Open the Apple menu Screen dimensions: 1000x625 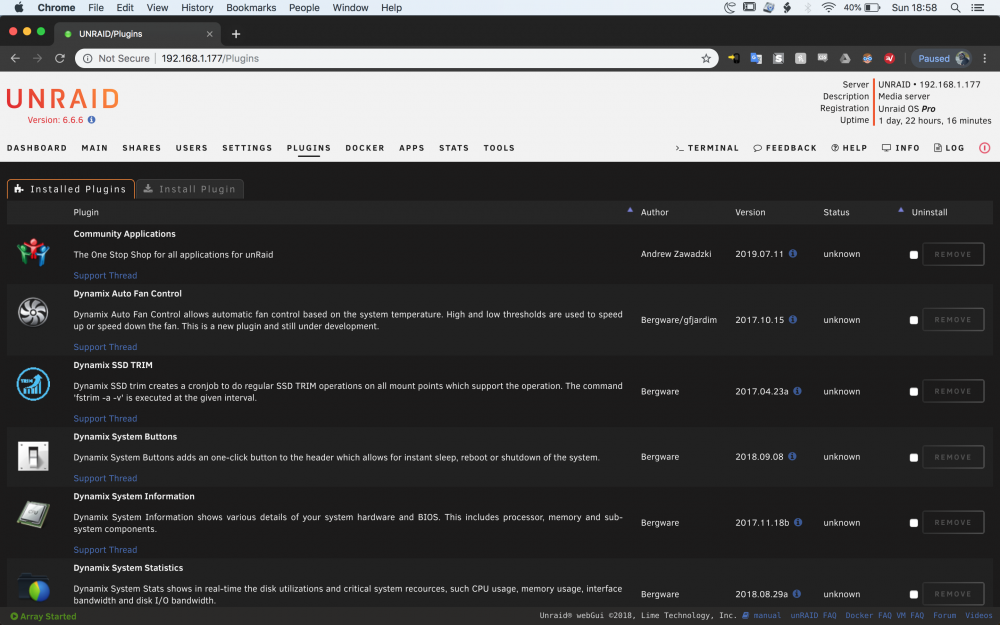click(x=18, y=8)
